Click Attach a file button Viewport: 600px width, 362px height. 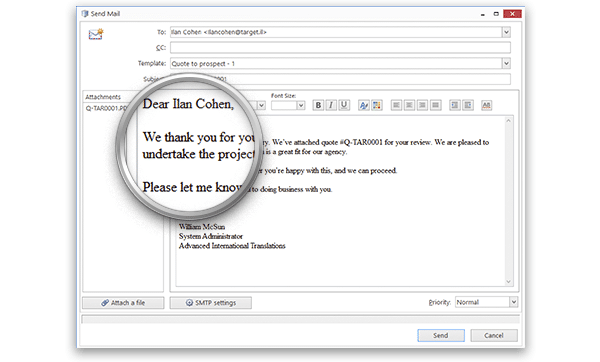[123, 303]
